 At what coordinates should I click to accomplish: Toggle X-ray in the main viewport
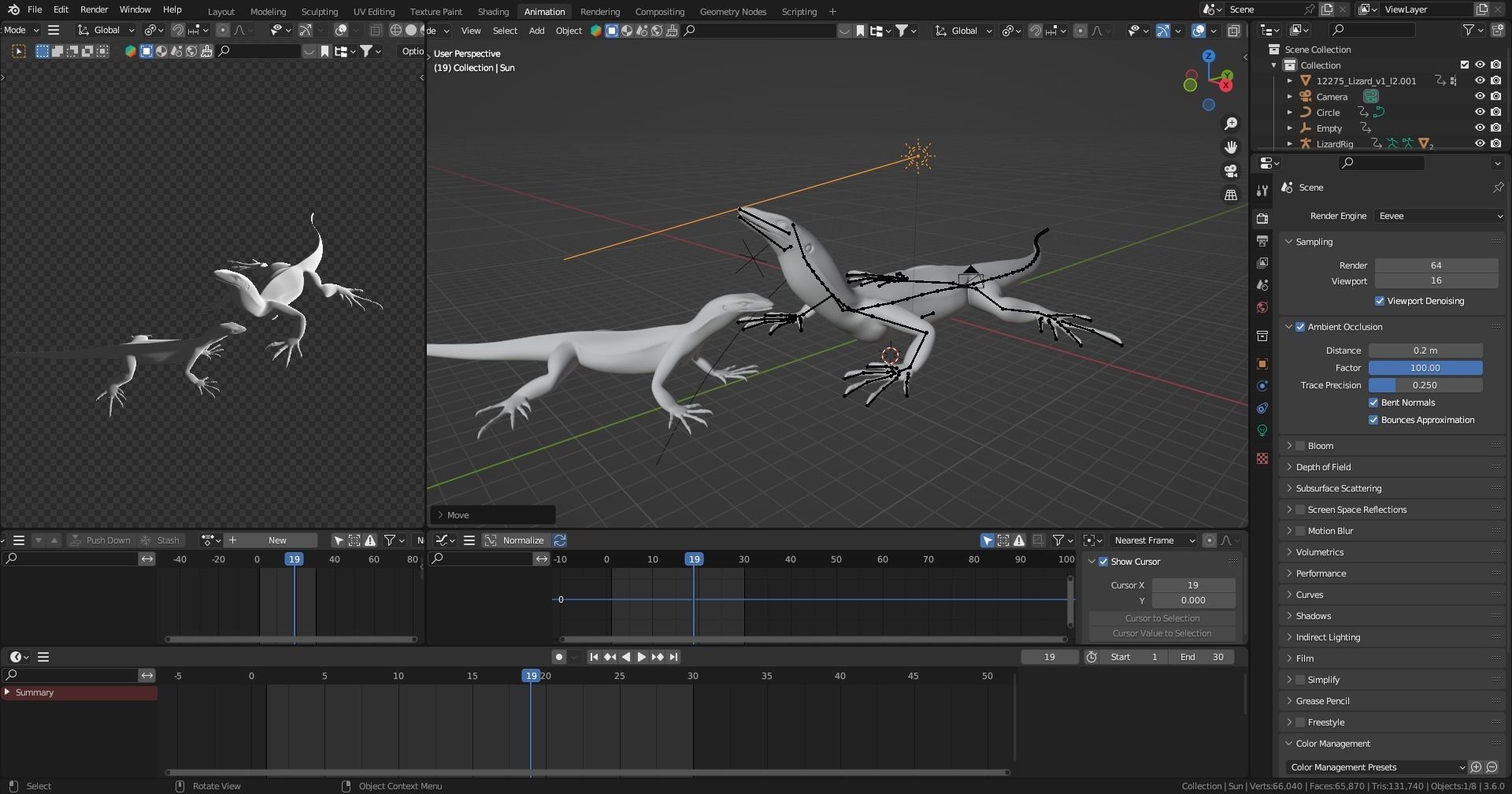pos(1233,31)
